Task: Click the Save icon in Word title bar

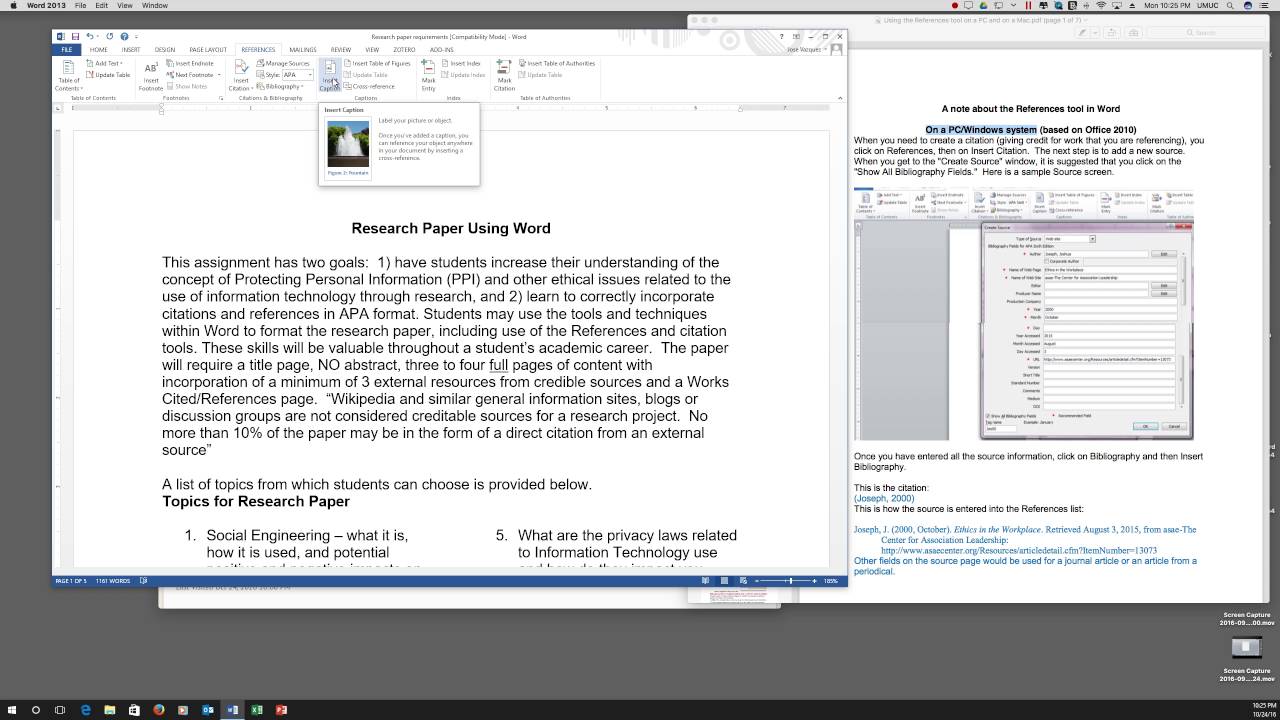Action: tap(75, 36)
